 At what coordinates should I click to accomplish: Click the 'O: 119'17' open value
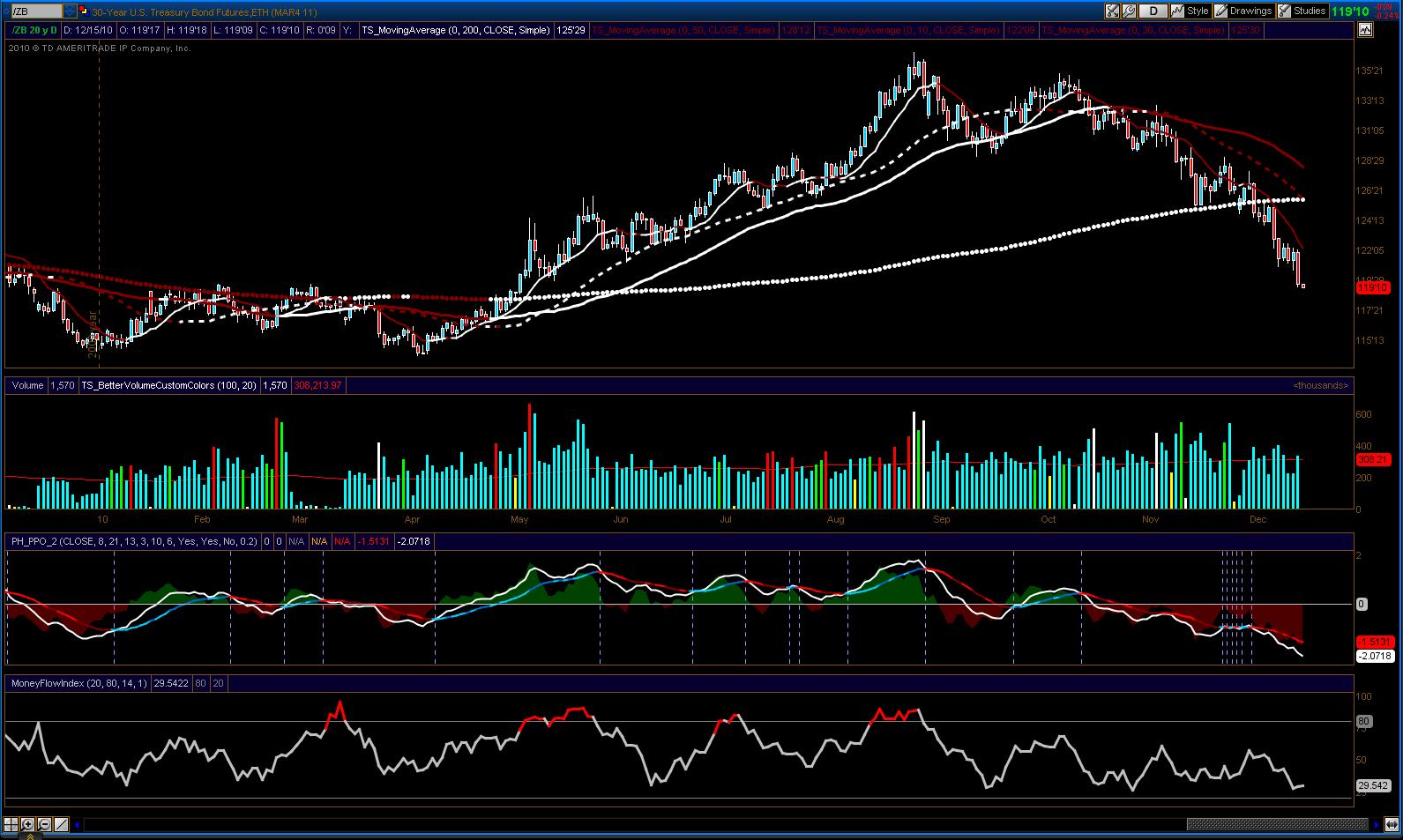pos(139,30)
